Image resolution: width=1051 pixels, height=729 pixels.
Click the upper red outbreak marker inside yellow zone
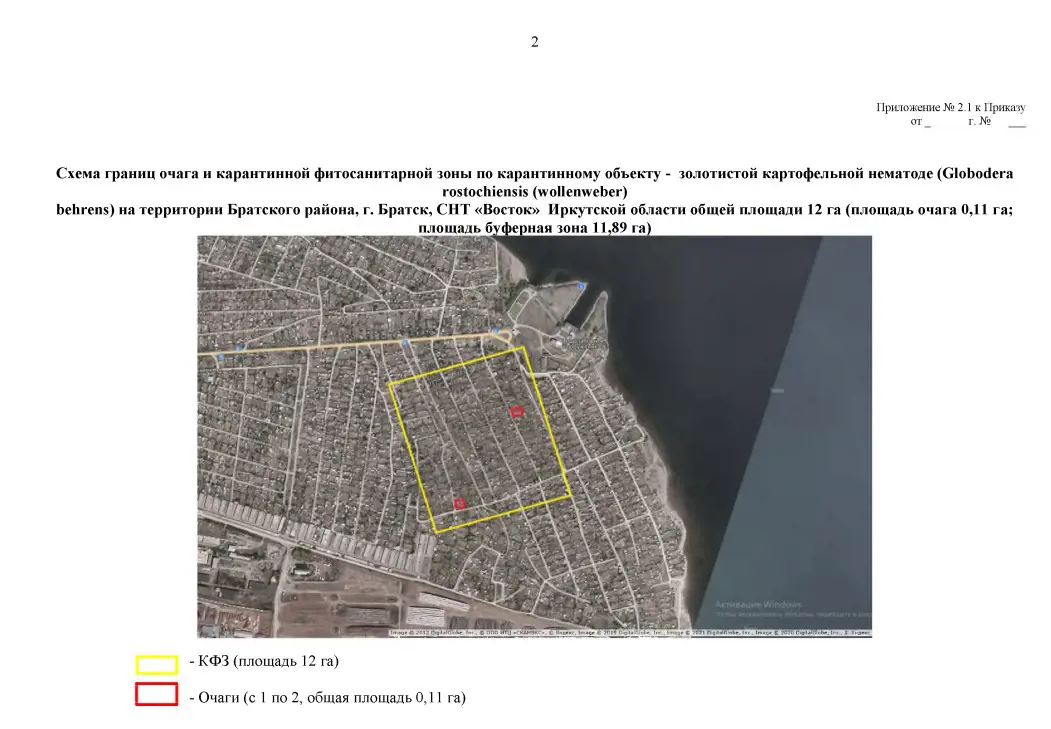(517, 411)
